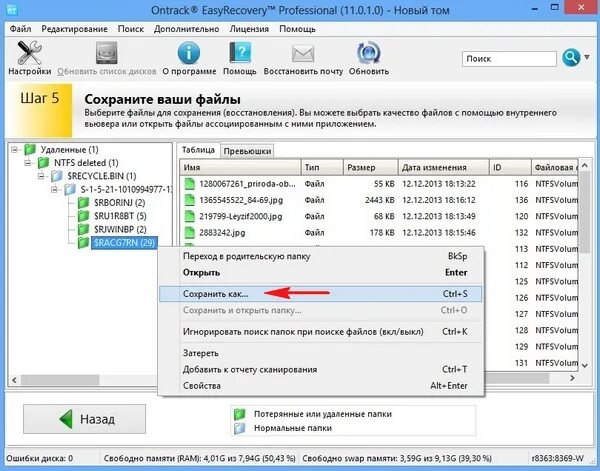Click the О программе info icon
This screenshot has height=471, width=600.
[x=189, y=53]
